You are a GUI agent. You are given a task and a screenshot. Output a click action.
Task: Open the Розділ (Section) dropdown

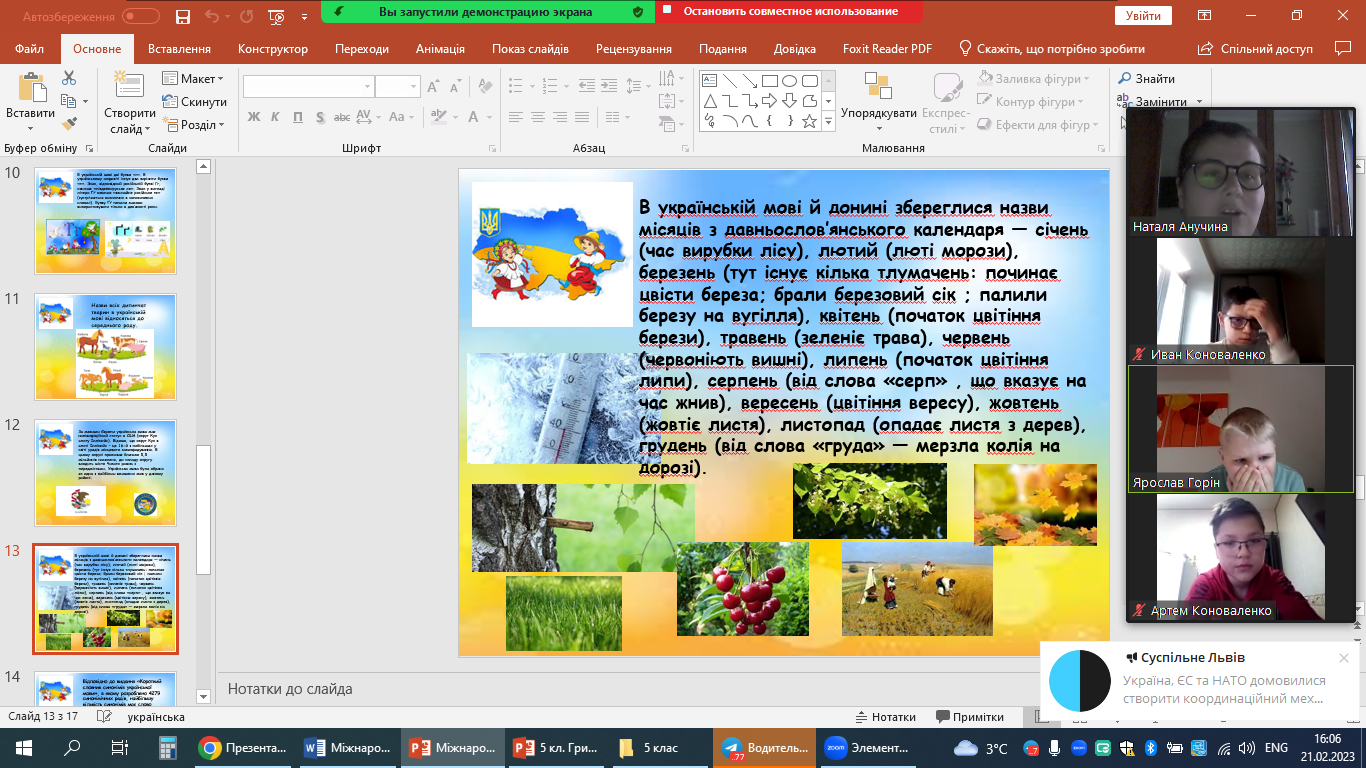[x=193, y=125]
